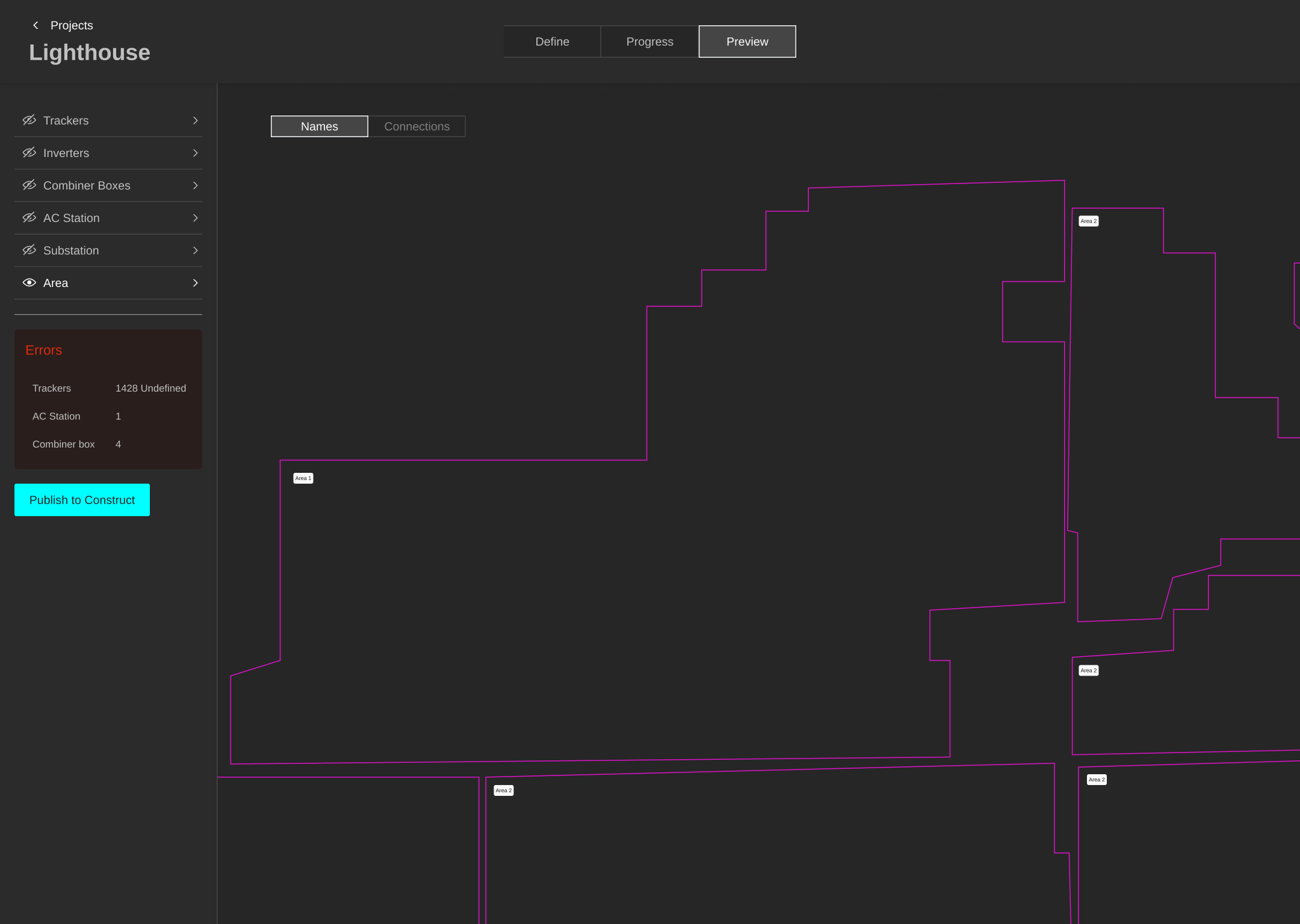Expand the Trackers row chevron
This screenshot has height=924, width=1300.
point(195,120)
